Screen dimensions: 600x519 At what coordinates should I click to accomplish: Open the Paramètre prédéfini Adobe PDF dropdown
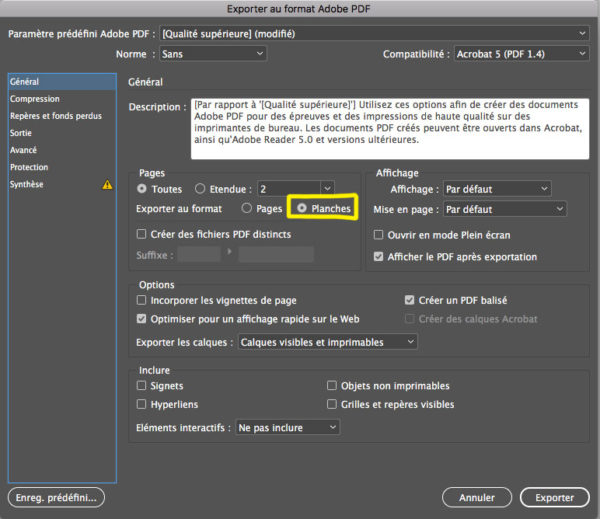tap(371, 33)
